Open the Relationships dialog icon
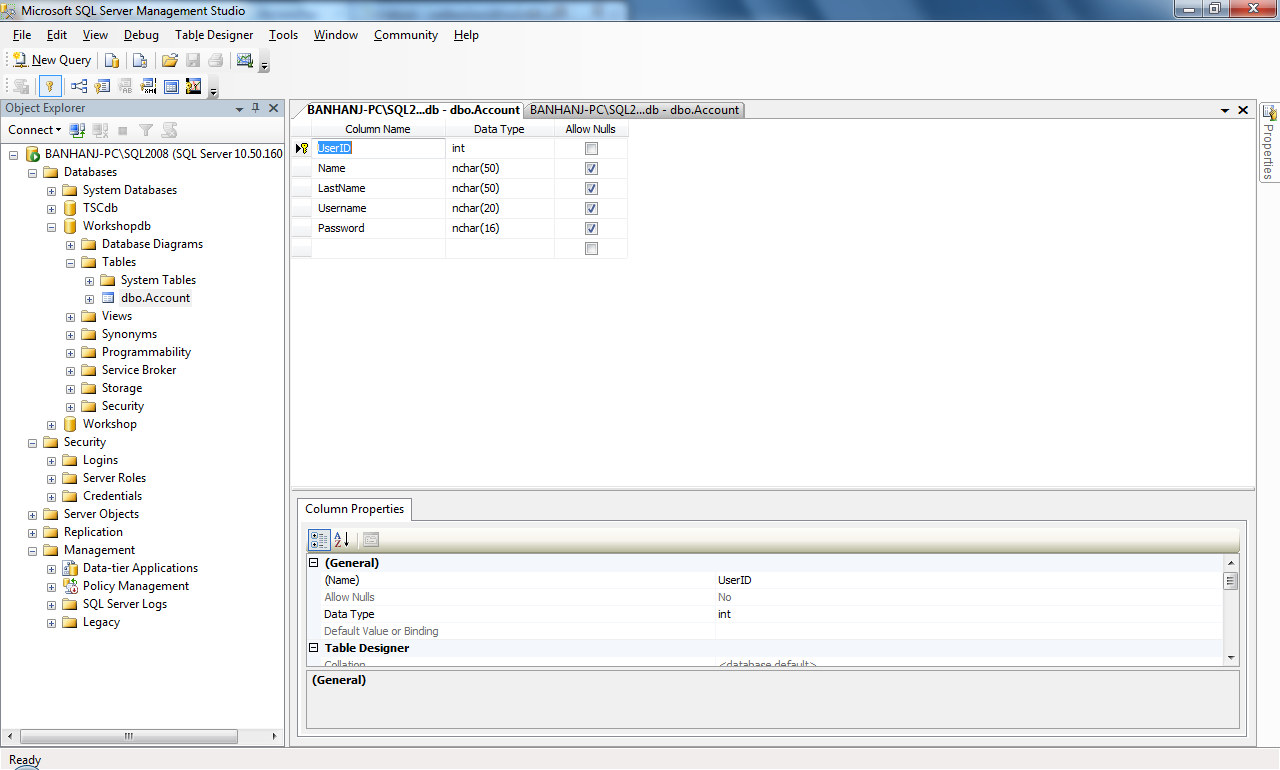The width and height of the screenshot is (1280, 770). (79, 87)
